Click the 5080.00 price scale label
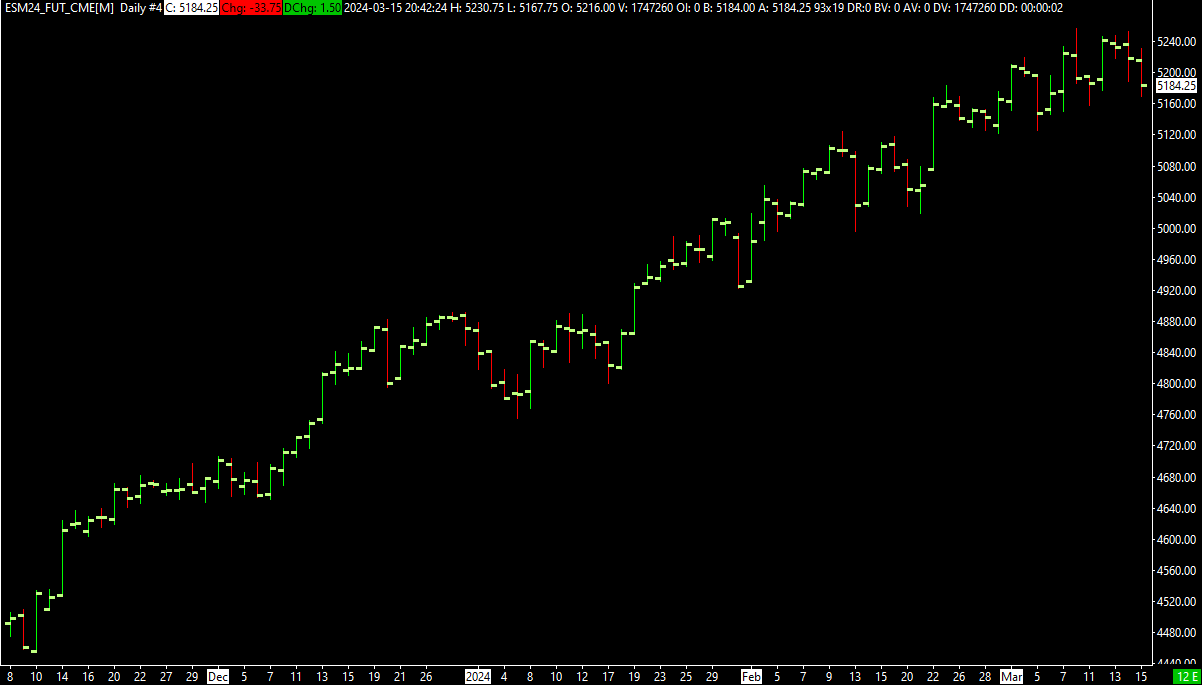 (x=1177, y=166)
